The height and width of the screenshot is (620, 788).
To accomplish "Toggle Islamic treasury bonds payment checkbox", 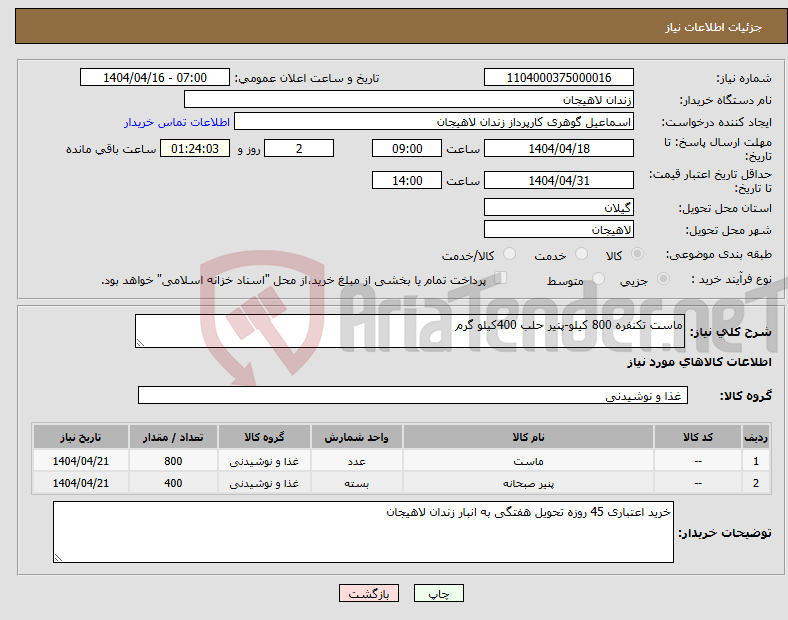I will tap(501, 278).
